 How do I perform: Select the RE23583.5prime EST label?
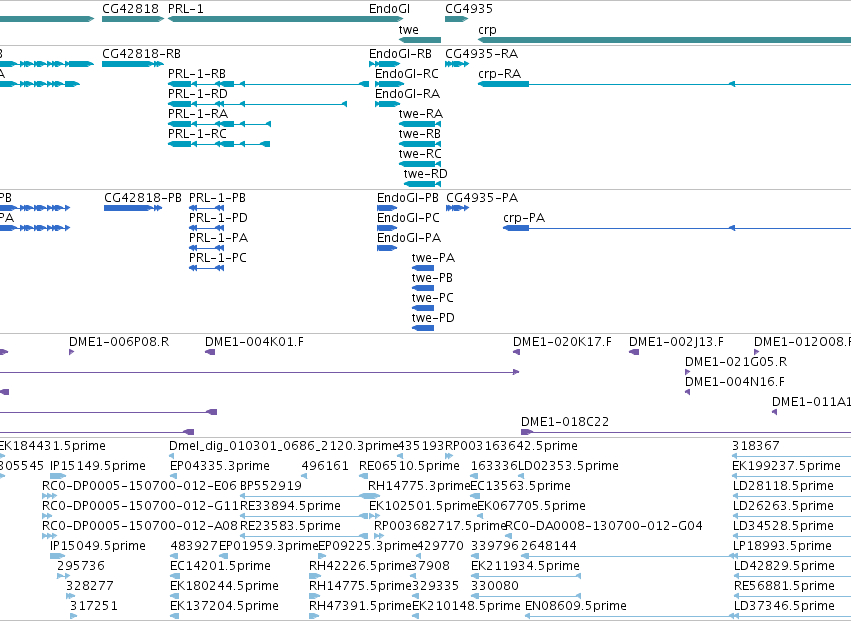coord(290,527)
